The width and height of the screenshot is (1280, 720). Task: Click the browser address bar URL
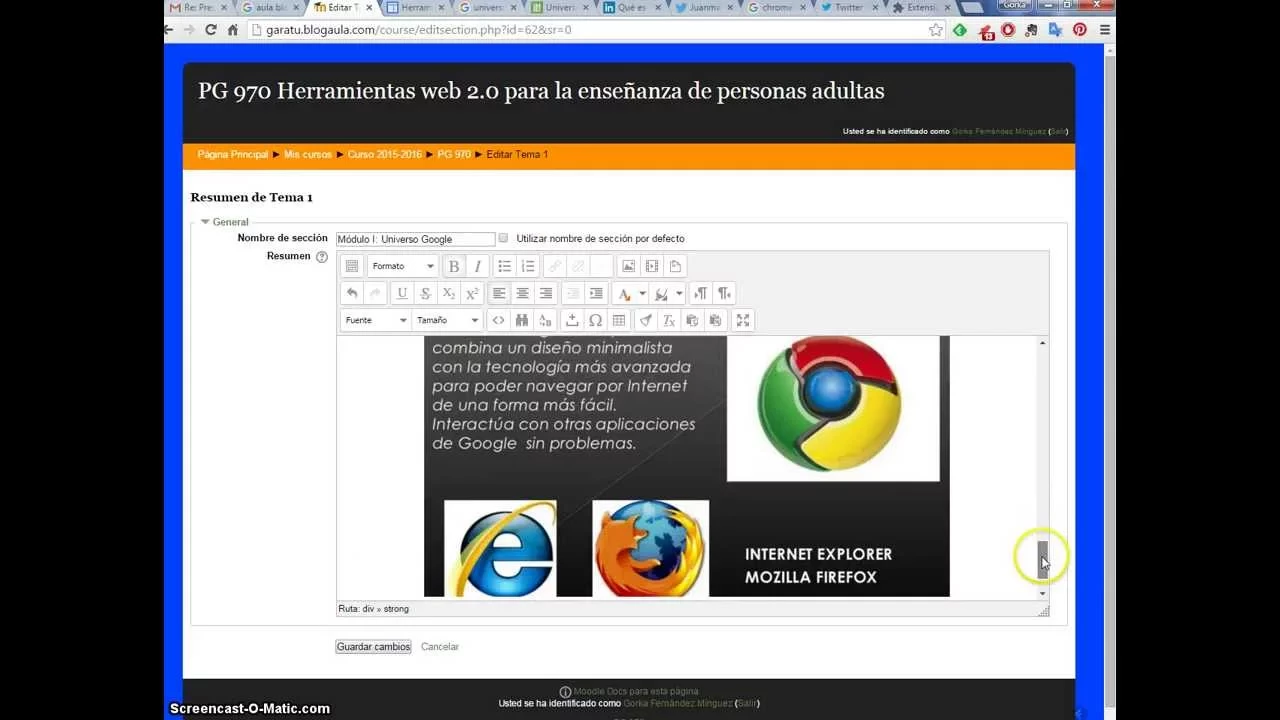click(419, 30)
